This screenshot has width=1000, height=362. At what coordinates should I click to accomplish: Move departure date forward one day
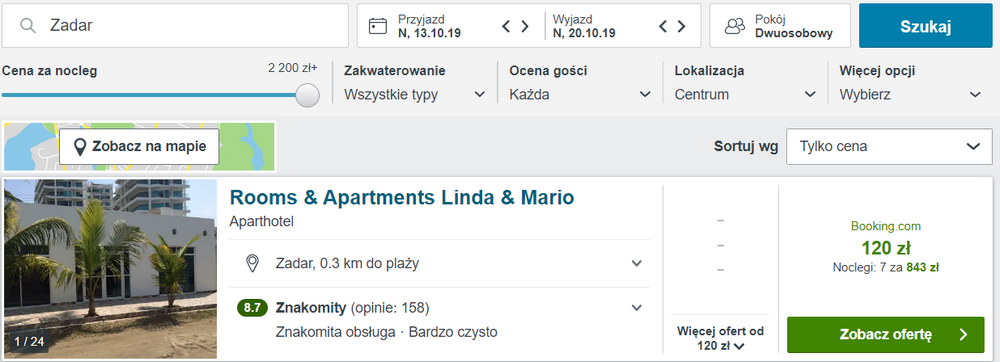click(x=681, y=26)
